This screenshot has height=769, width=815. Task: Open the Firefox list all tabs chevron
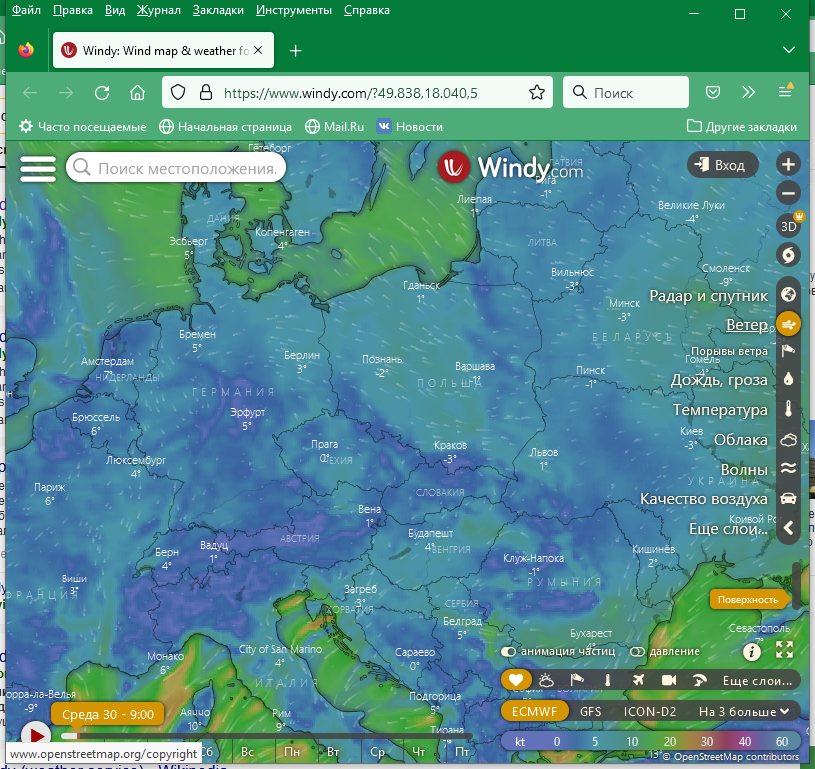788,50
